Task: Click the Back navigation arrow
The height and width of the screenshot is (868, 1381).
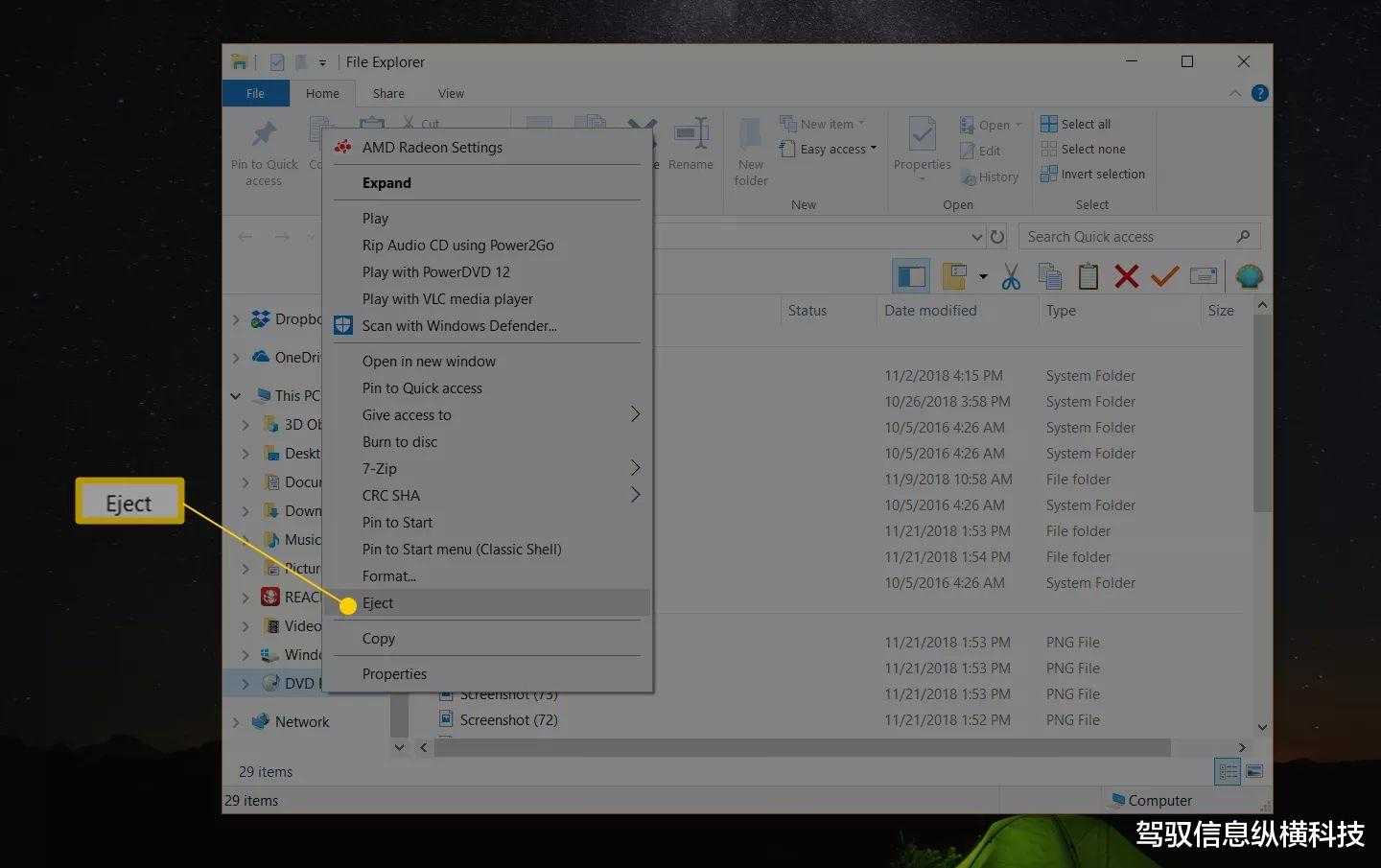Action: tap(246, 236)
